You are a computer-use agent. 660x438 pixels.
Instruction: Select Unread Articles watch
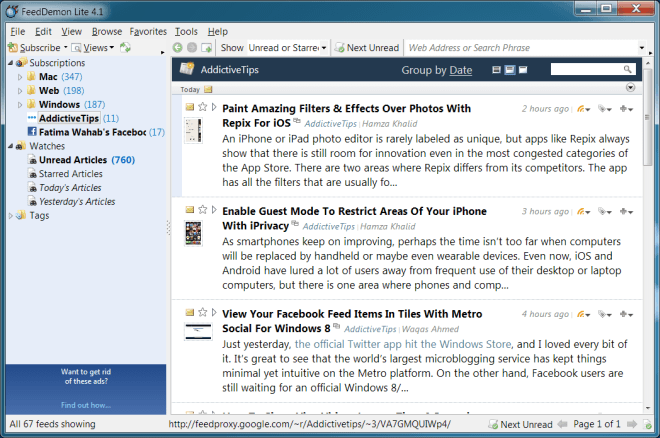point(73,160)
